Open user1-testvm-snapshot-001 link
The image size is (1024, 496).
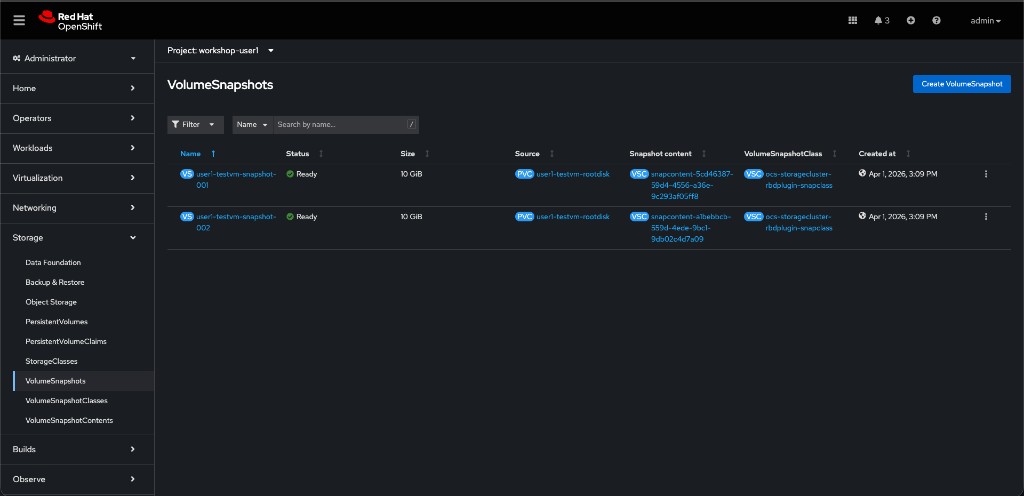[236, 179]
